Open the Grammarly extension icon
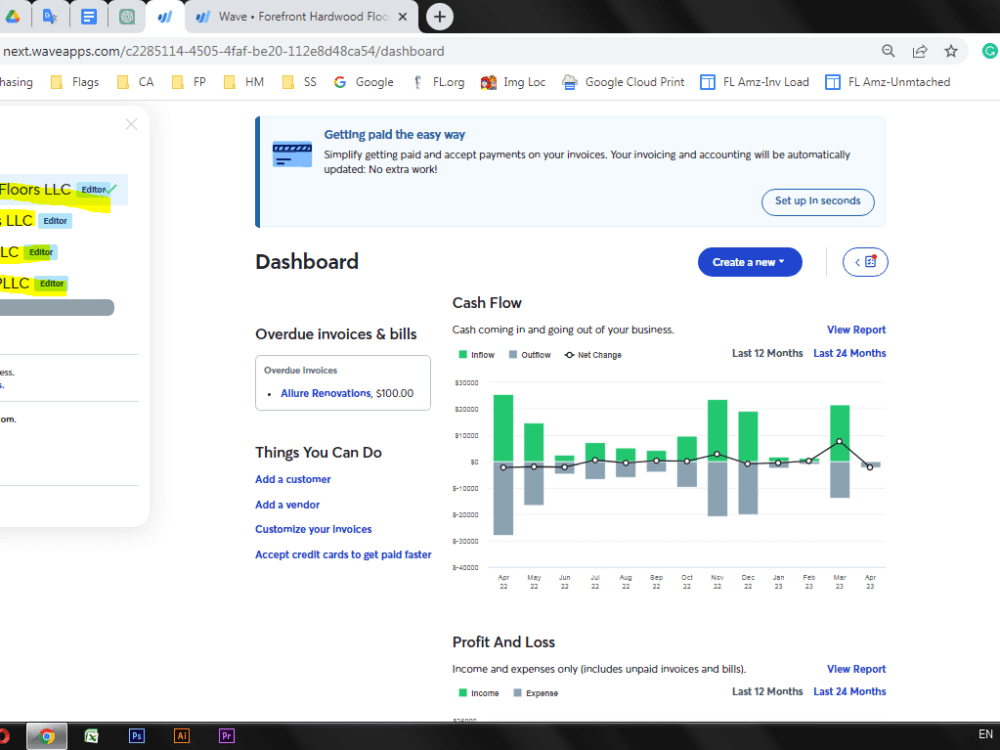The height and width of the screenshot is (750, 1000). 990,51
